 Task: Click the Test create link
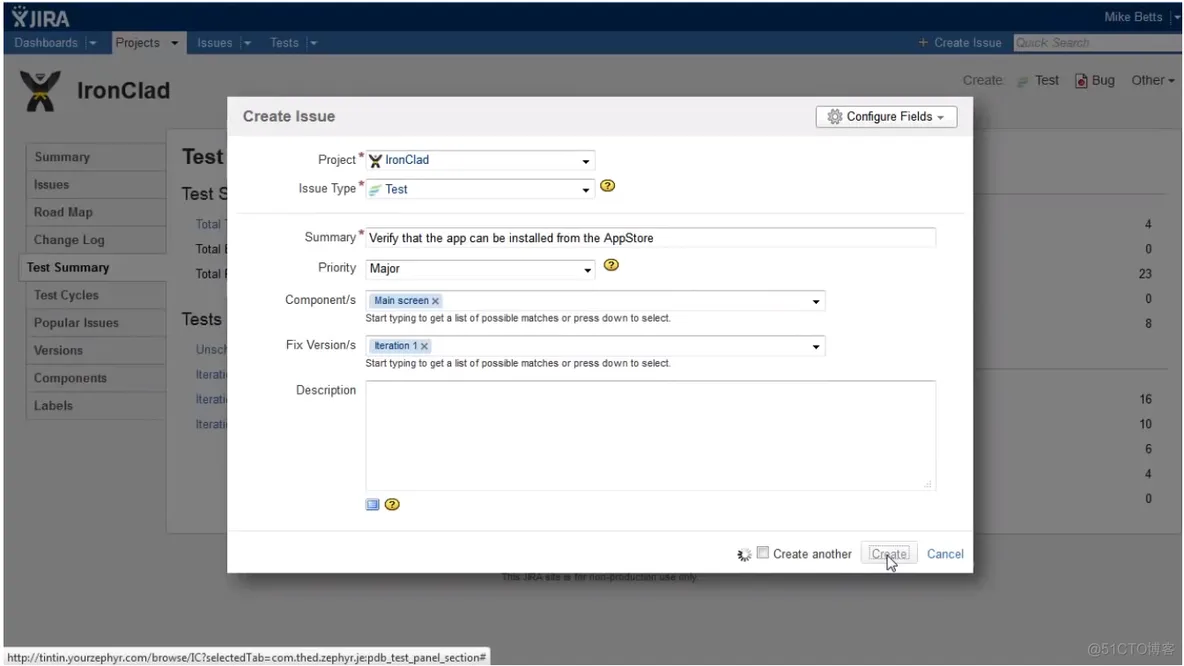click(1047, 80)
